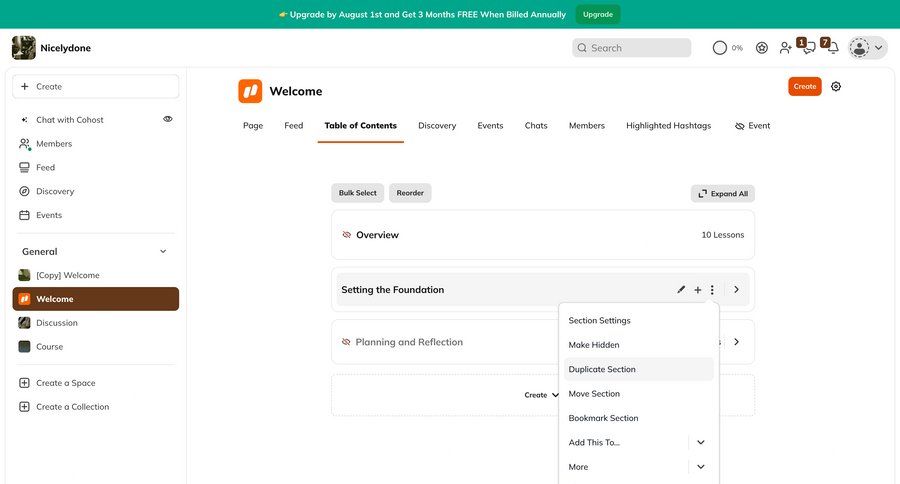Click the orange Welcome space icon
Screen dimensions: 900x484
click(250, 91)
